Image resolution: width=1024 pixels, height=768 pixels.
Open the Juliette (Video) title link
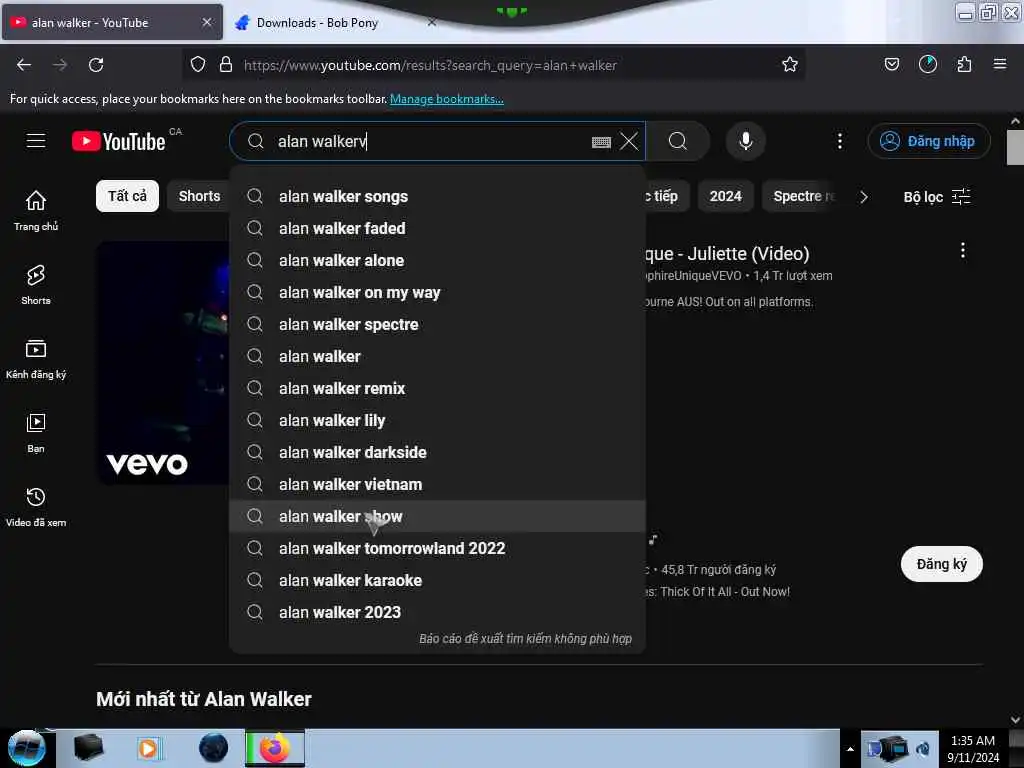728,253
